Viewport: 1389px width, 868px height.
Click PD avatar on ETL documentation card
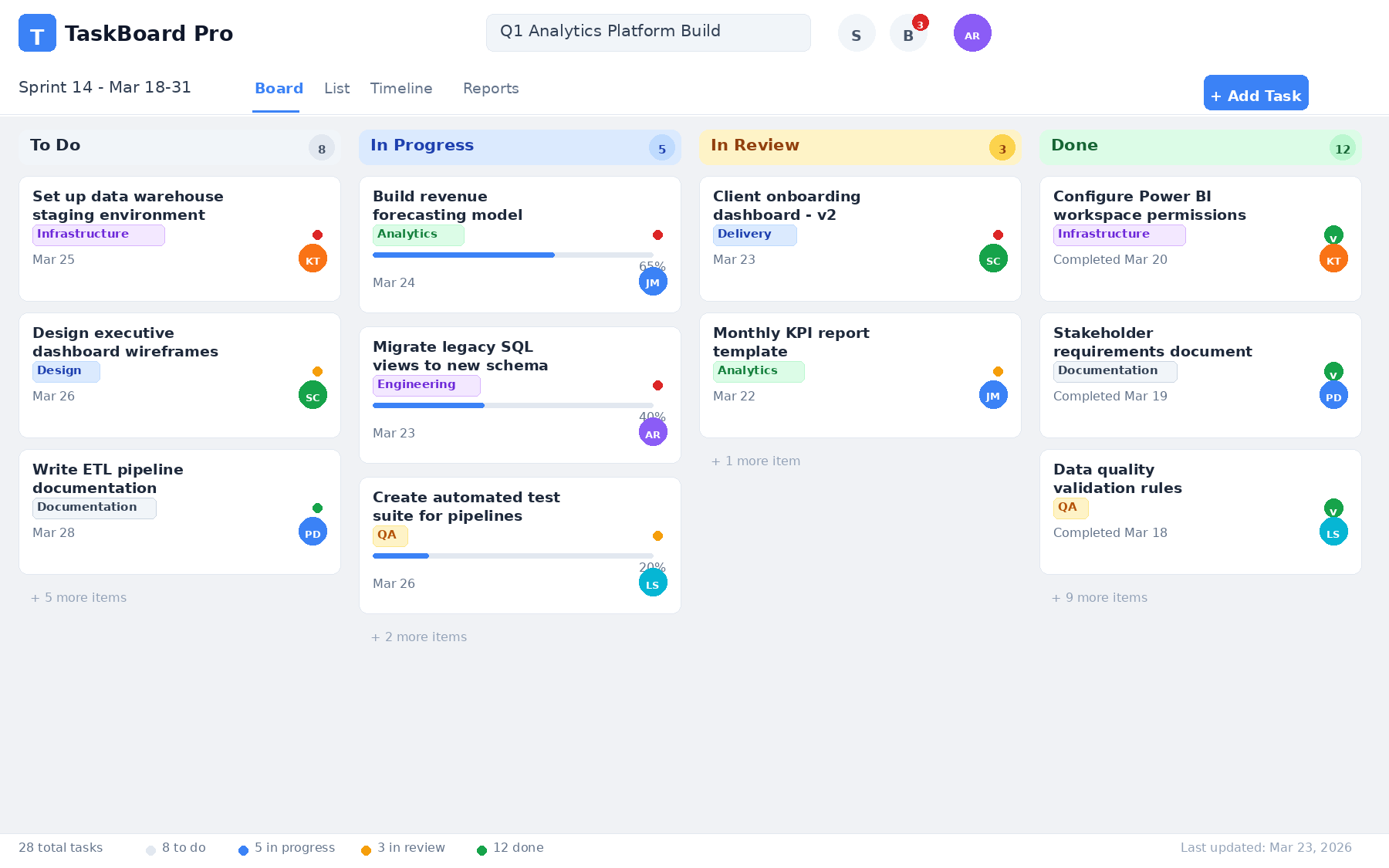coord(313,532)
